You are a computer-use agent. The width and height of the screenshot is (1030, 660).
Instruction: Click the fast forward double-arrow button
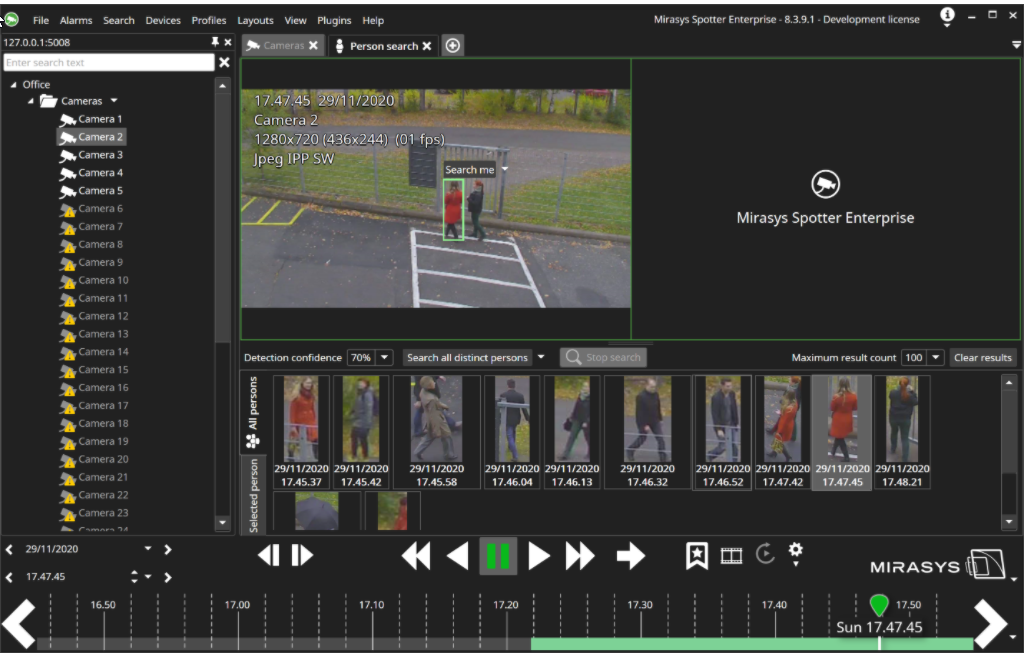click(x=580, y=556)
